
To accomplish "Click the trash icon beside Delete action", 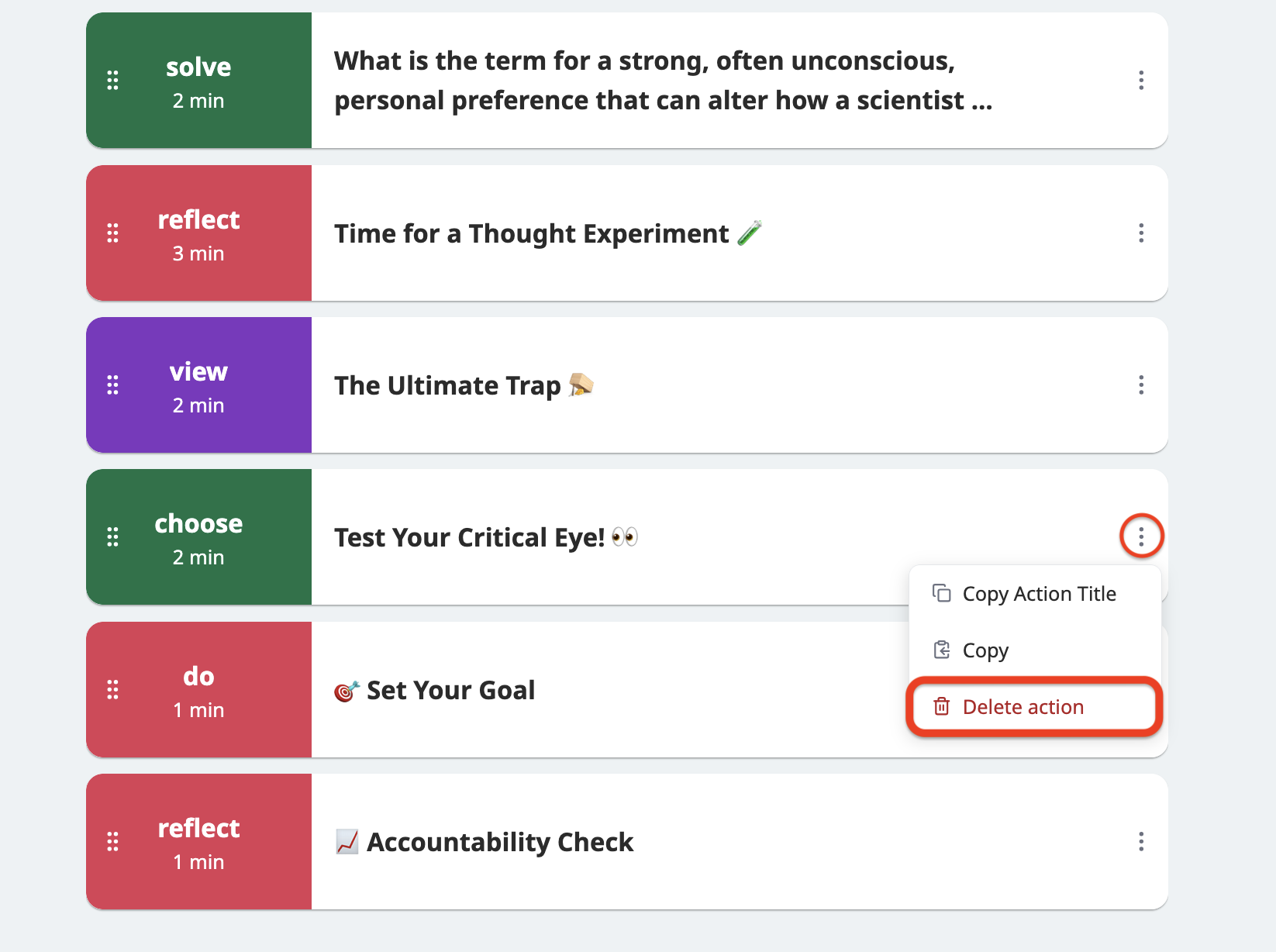I will tap(942, 706).
